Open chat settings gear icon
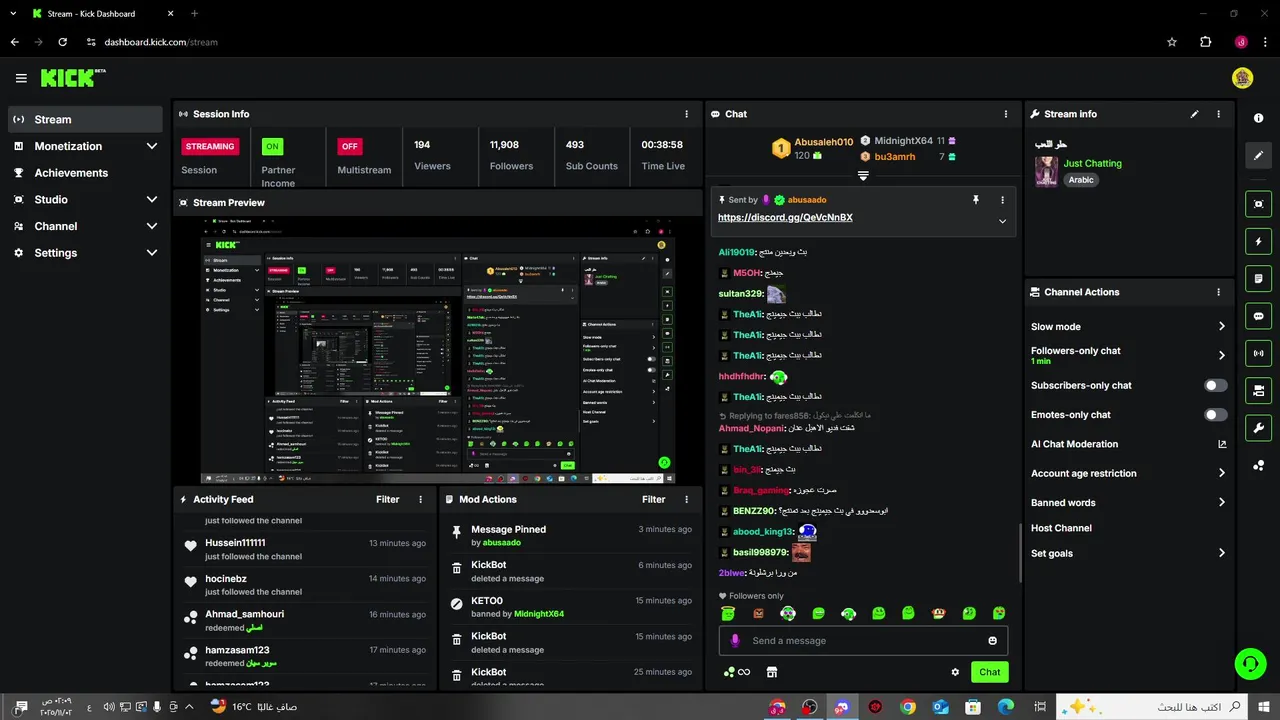 pyautogui.click(x=955, y=672)
